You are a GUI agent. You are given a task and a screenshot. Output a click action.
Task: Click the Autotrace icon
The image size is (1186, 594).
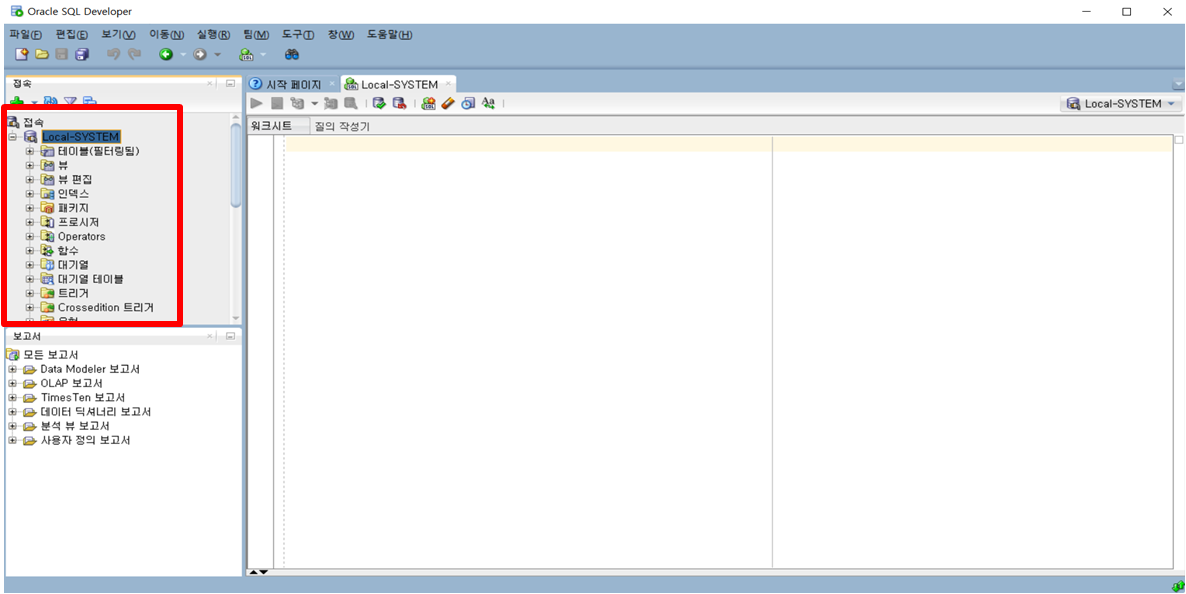pos(331,103)
